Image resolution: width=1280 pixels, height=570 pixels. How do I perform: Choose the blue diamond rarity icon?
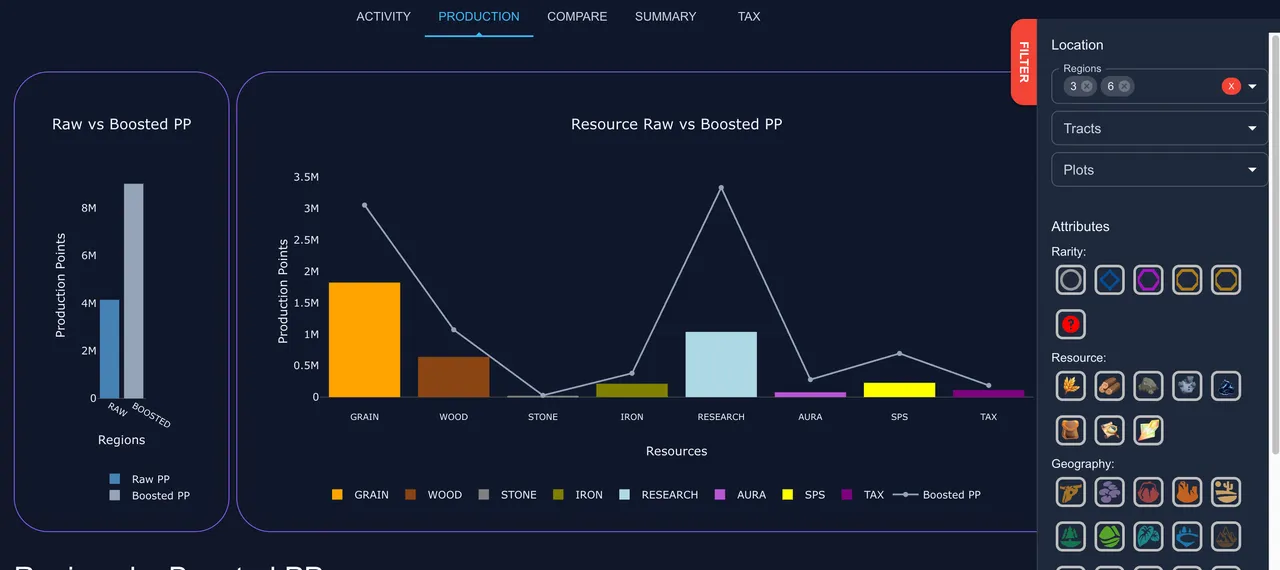tap(1110, 279)
